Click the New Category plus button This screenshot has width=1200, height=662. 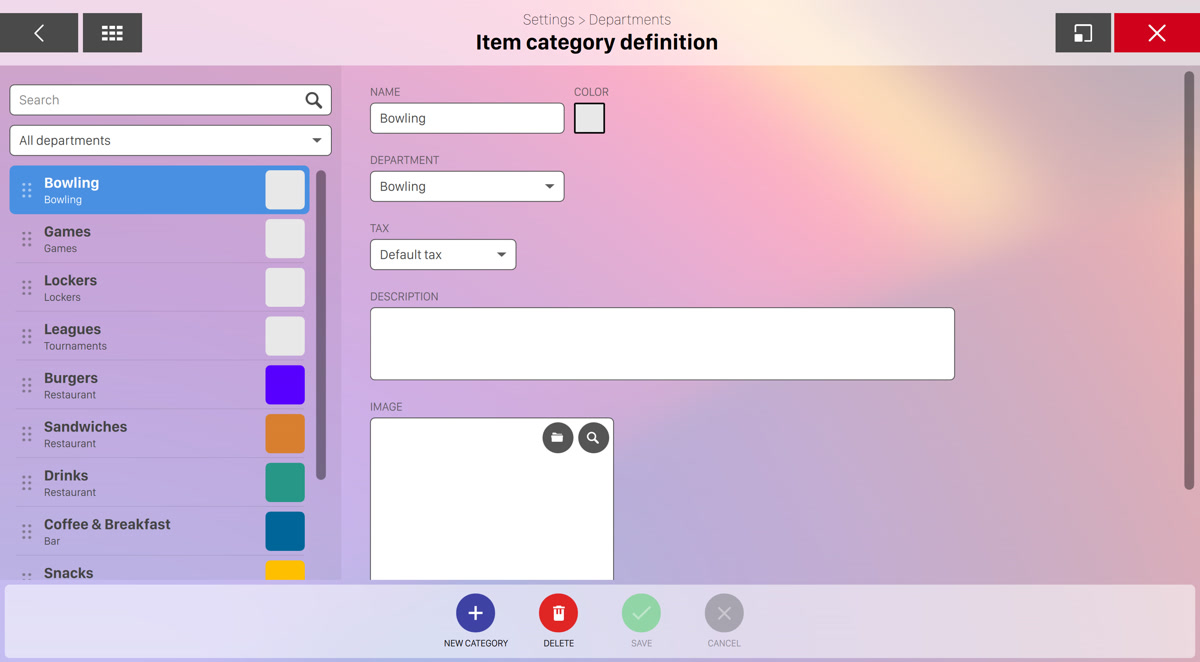point(475,613)
